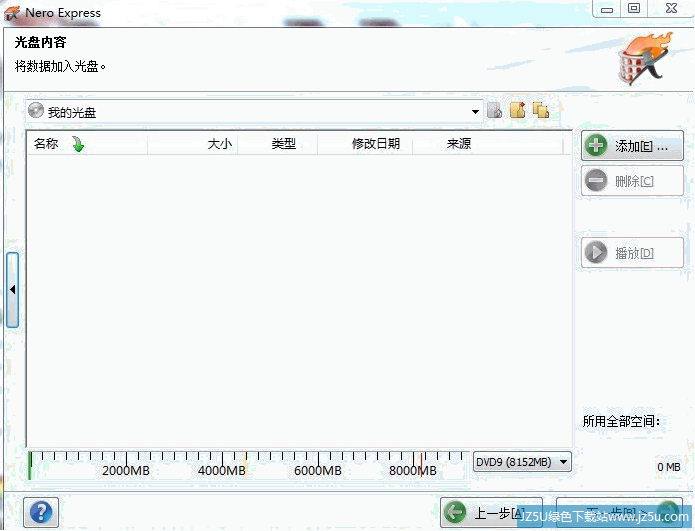Image resolution: width=695 pixels, height=531 pixels.
Task: Click the 所用全部空间 label
Action: click(621, 421)
